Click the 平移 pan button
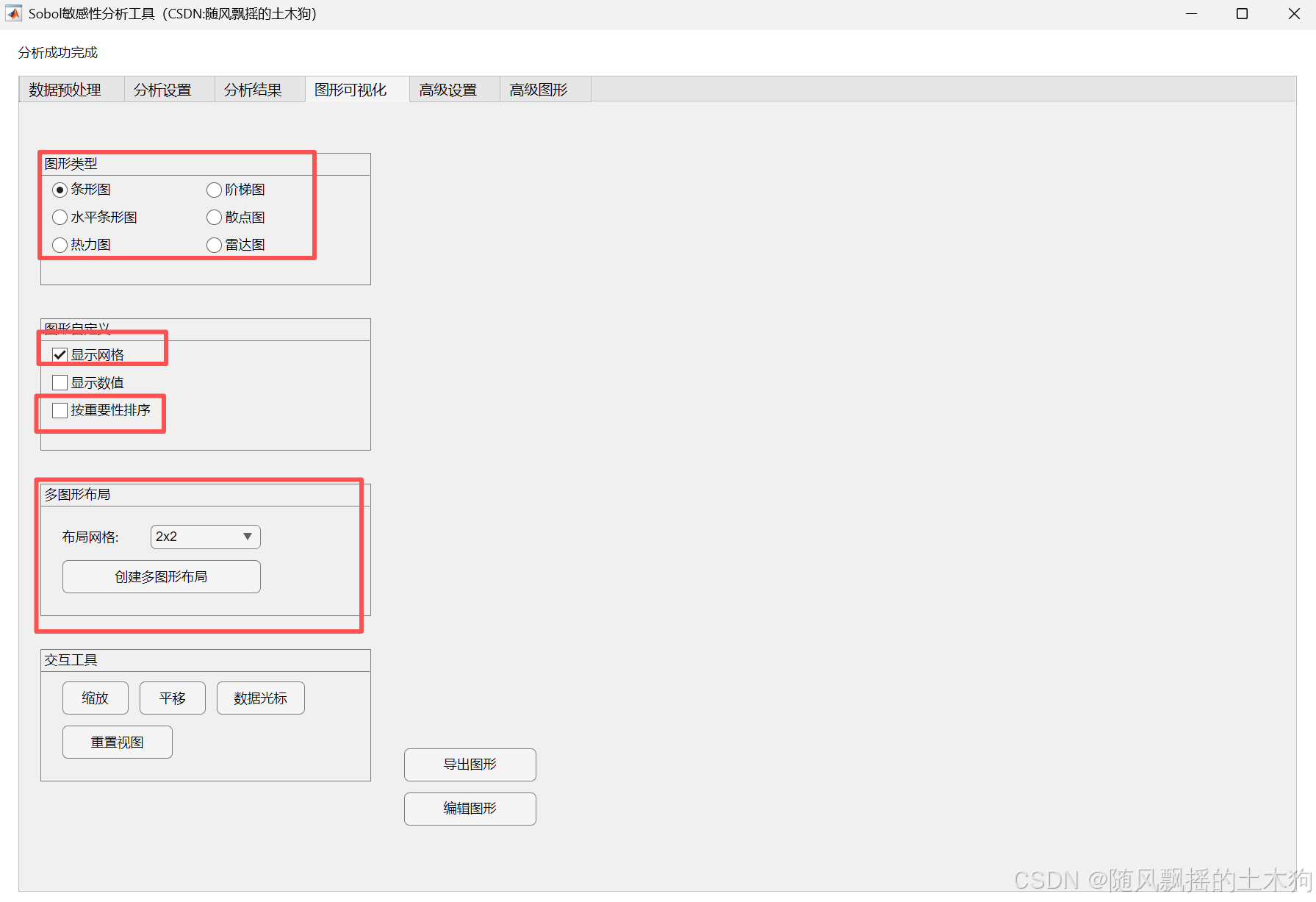This screenshot has height=902, width=1316. pyautogui.click(x=173, y=698)
